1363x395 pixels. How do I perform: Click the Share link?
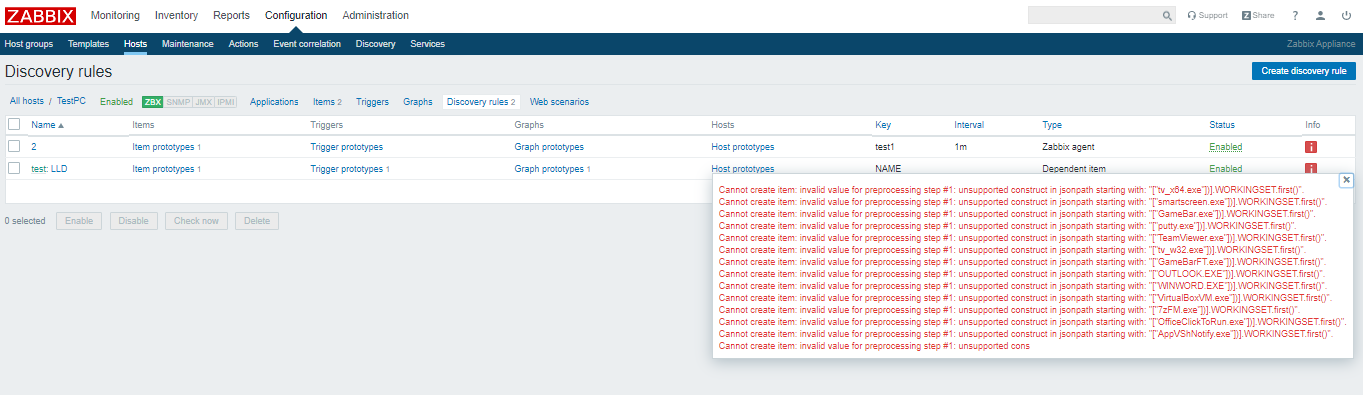click(1258, 16)
